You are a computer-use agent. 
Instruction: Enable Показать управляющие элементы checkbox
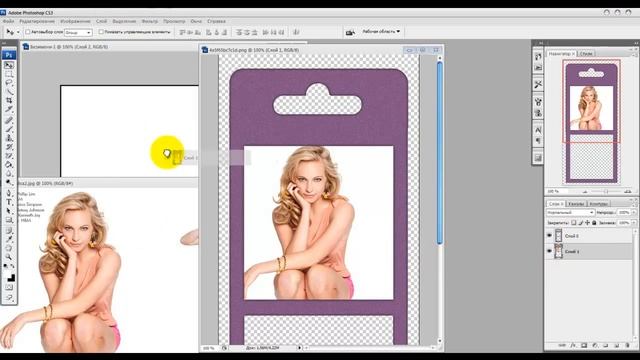pyautogui.click(x=101, y=32)
